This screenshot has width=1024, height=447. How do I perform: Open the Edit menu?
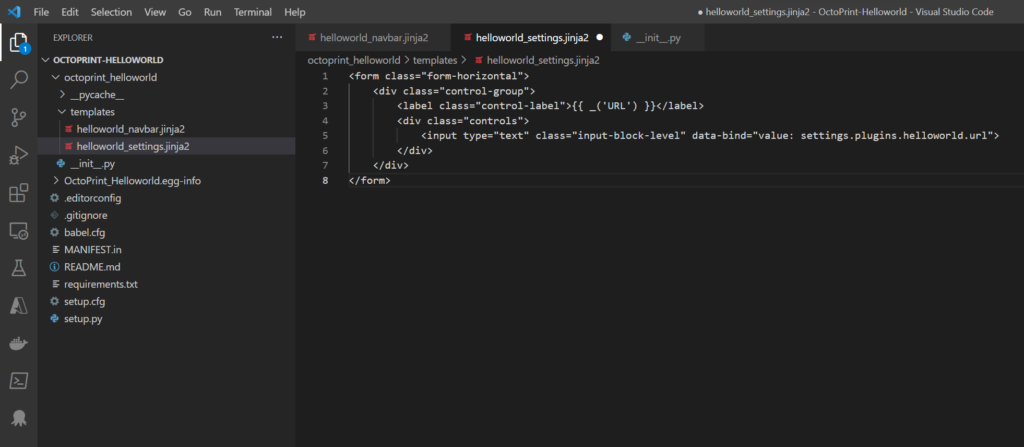69,12
